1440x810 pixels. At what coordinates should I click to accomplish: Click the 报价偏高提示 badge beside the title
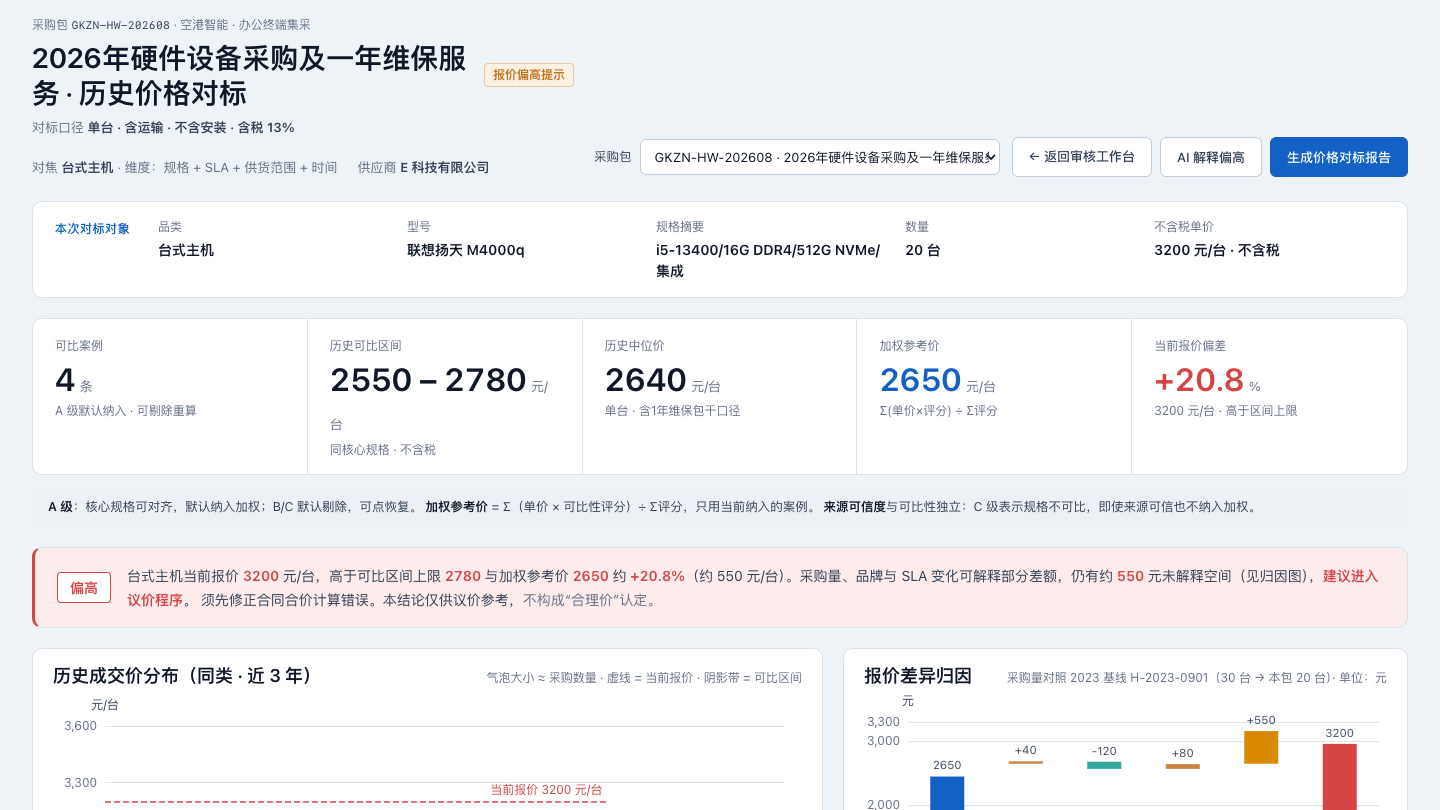[x=529, y=75]
